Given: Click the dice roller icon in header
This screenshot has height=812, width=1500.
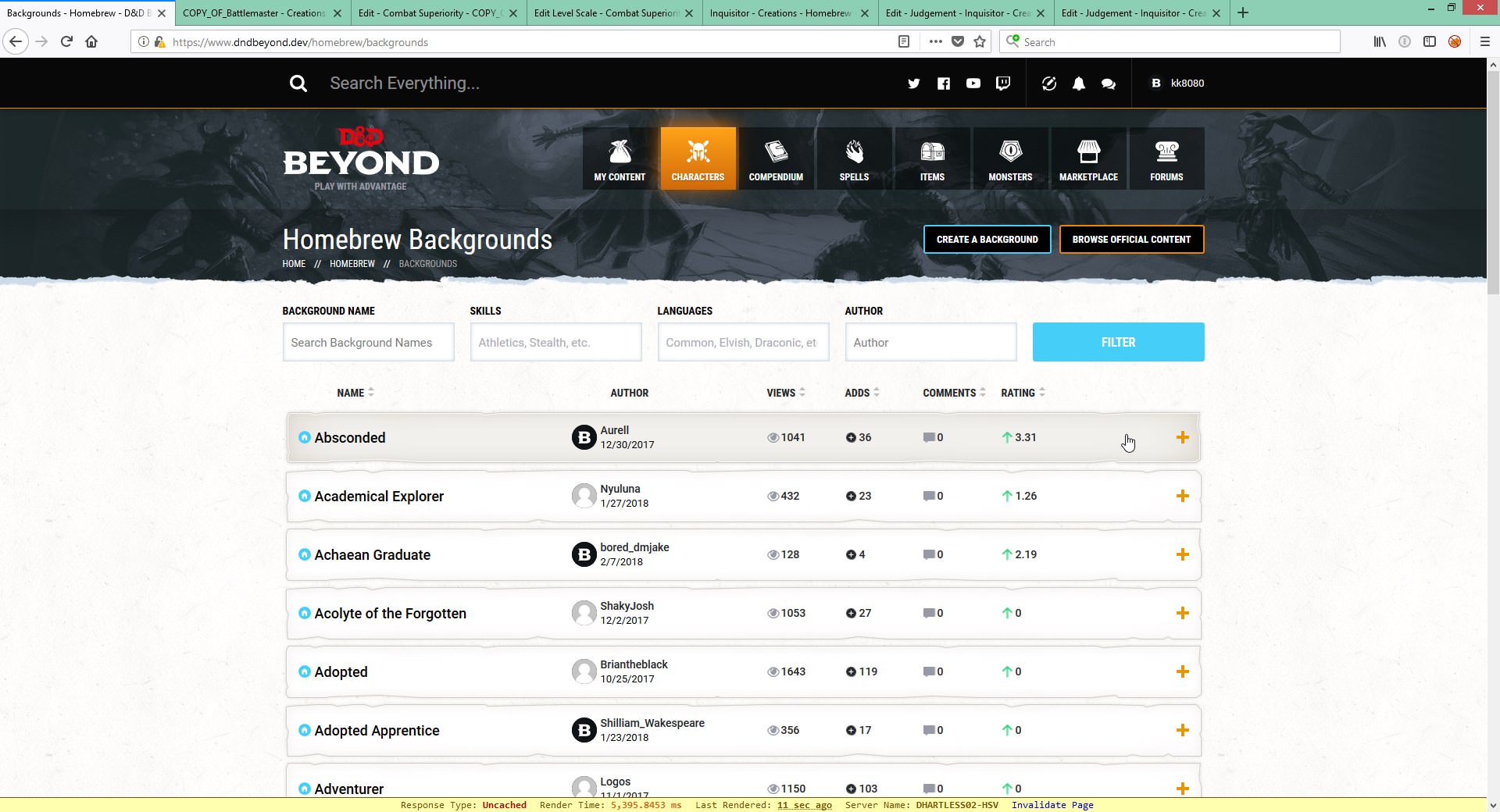Looking at the screenshot, I should click(1048, 84).
